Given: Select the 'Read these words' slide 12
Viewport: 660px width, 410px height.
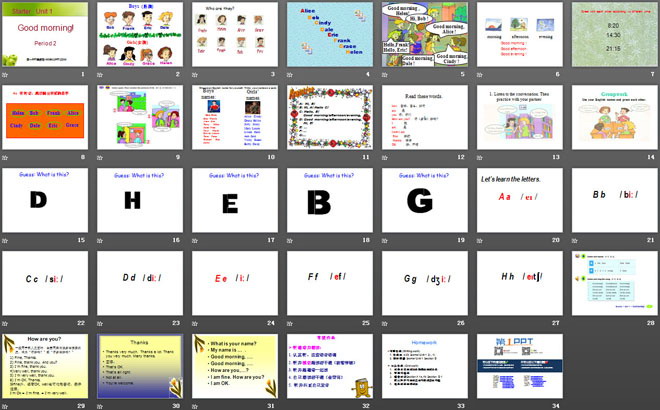Looking at the screenshot, I should (x=425, y=117).
